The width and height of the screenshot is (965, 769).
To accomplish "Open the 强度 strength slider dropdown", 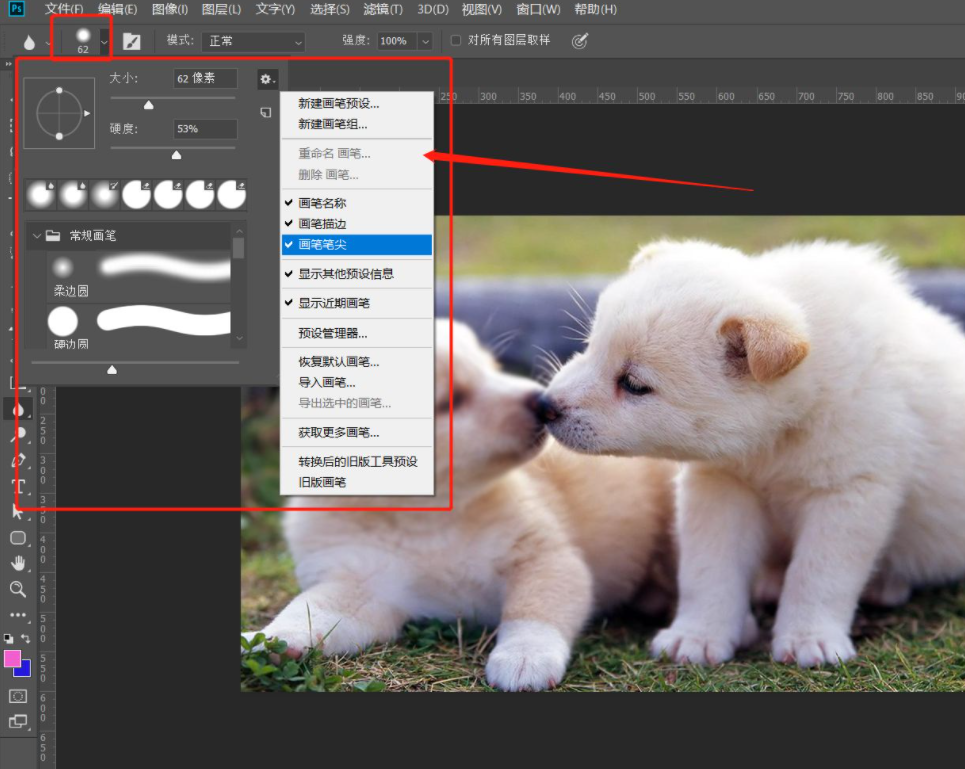I will 425,41.
